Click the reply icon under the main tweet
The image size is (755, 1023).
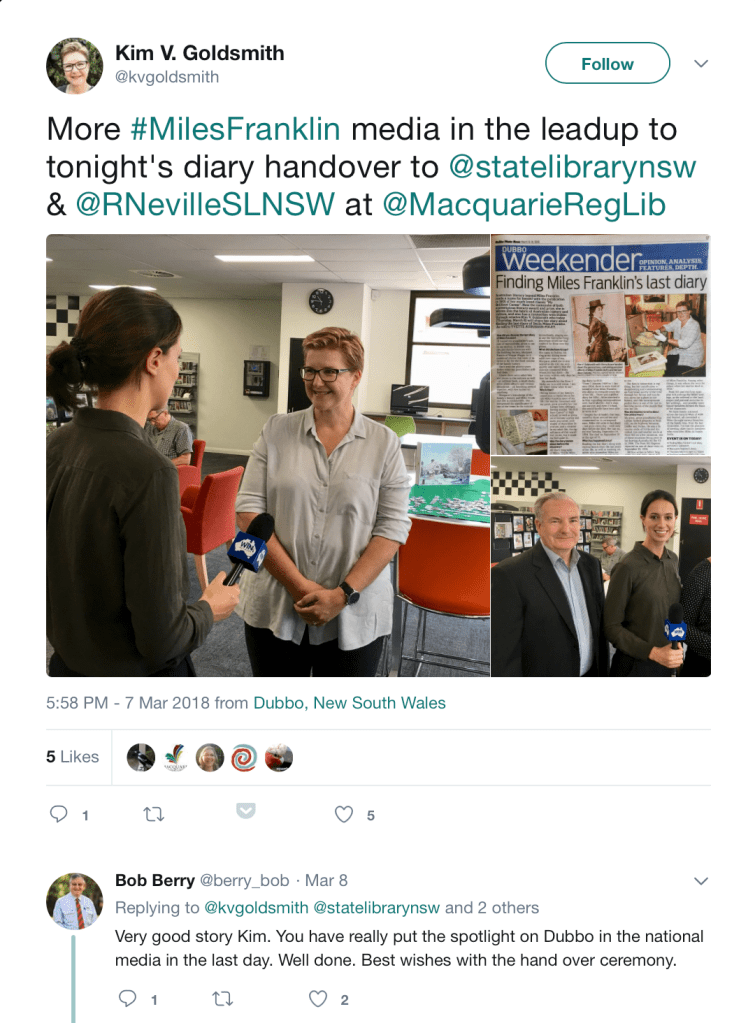click(59, 814)
